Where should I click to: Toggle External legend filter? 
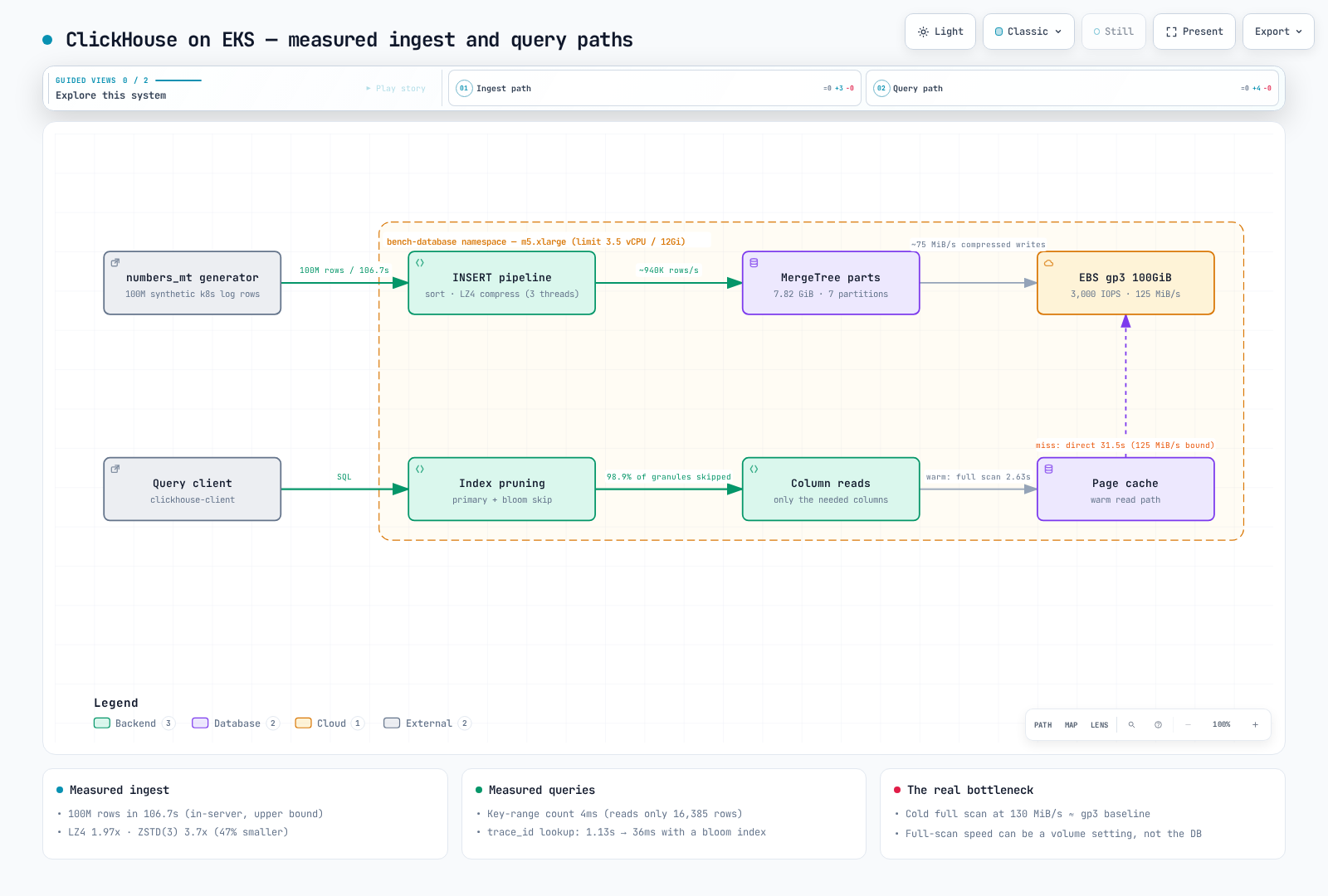(427, 723)
